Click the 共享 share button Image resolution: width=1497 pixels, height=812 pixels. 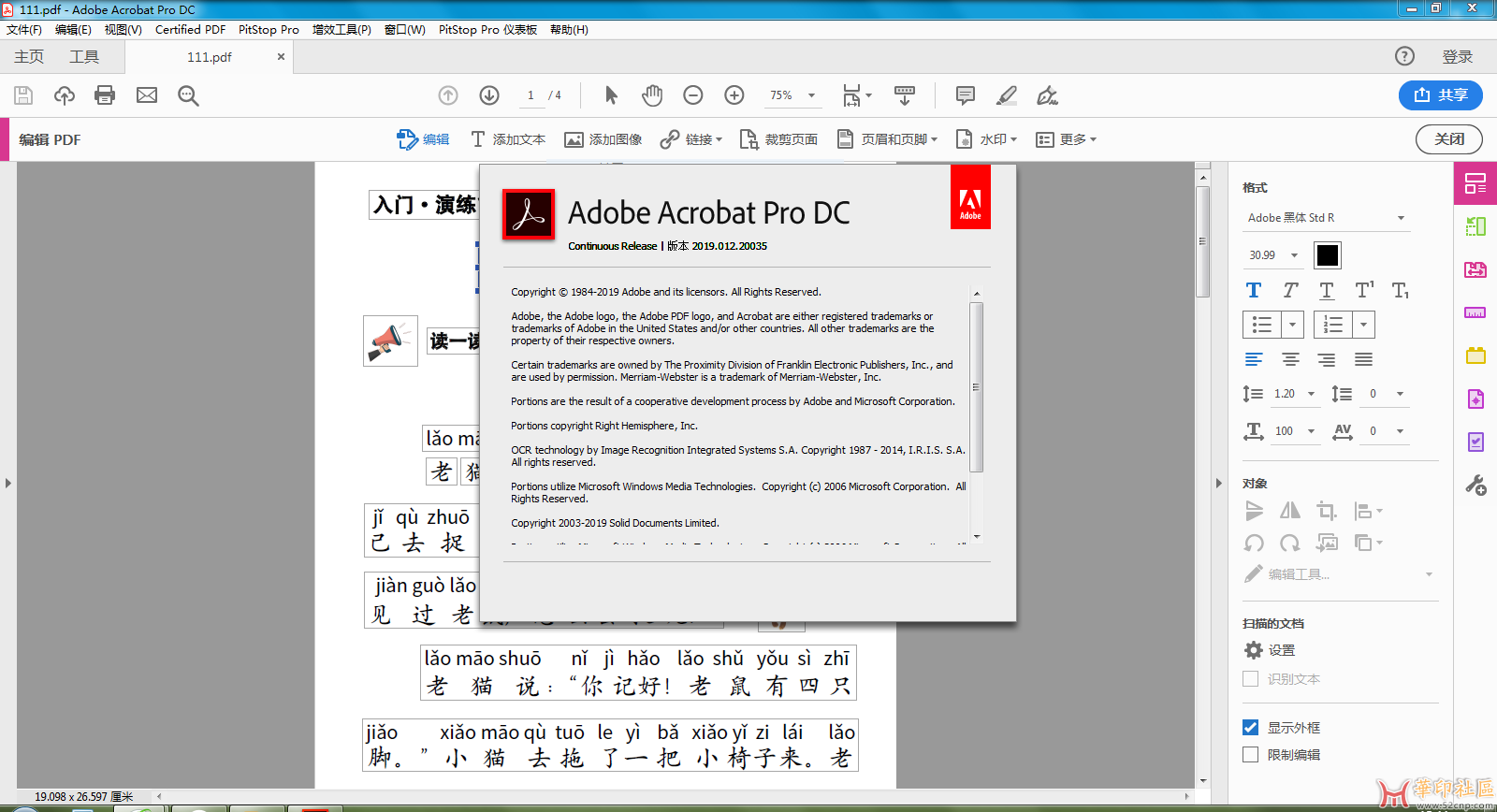[x=1441, y=94]
